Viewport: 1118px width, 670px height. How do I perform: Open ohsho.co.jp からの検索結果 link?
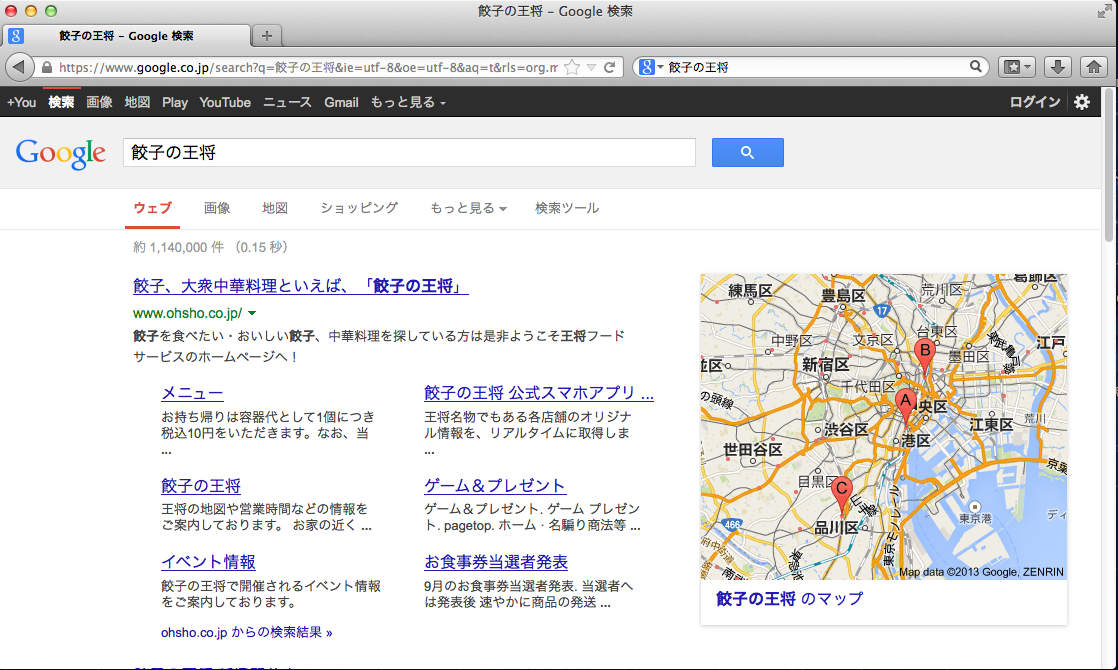247,632
